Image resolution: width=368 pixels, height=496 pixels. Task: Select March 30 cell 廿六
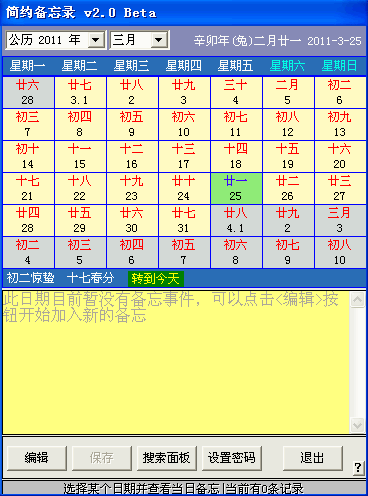tap(132, 220)
